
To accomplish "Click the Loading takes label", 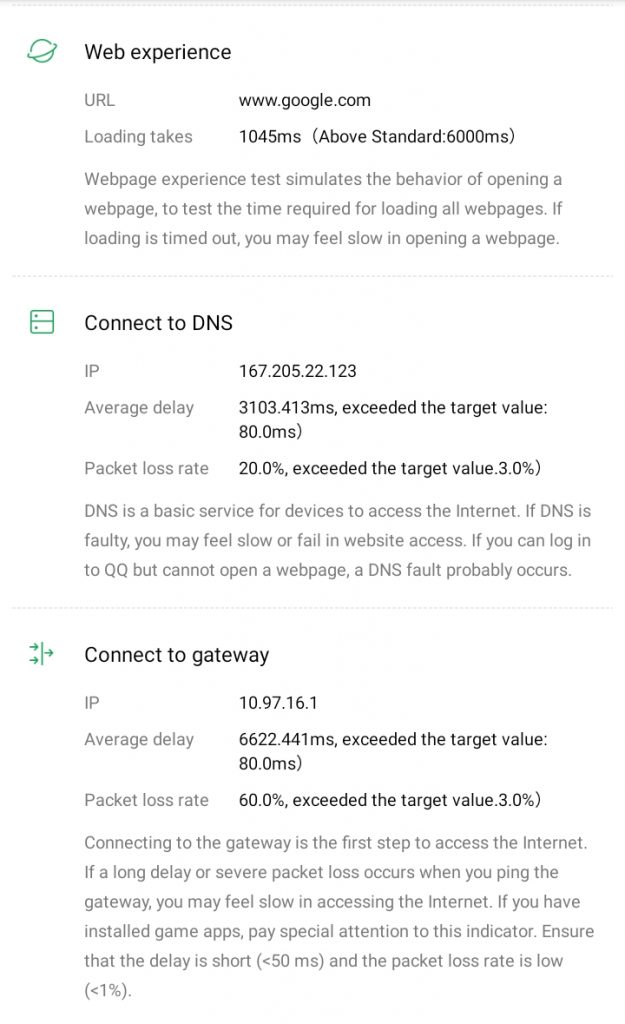I will pyautogui.click(x=138, y=136).
